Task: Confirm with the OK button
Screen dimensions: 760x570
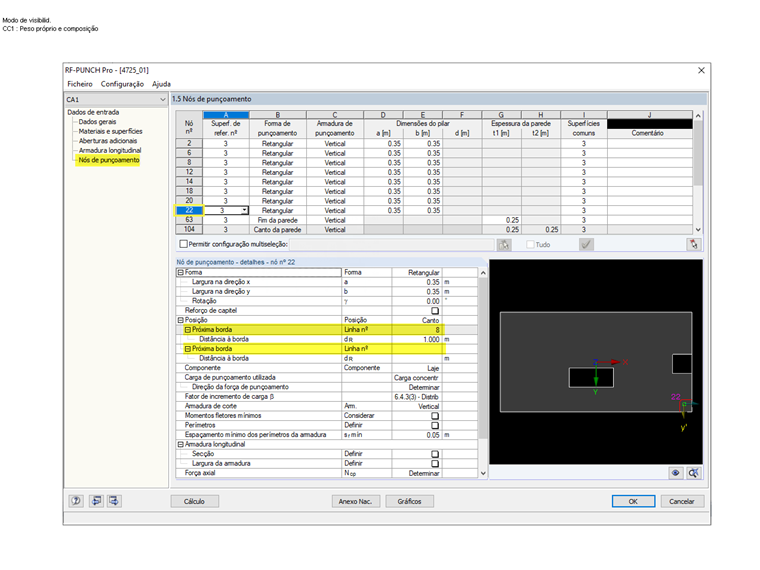Action: (x=633, y=501)
